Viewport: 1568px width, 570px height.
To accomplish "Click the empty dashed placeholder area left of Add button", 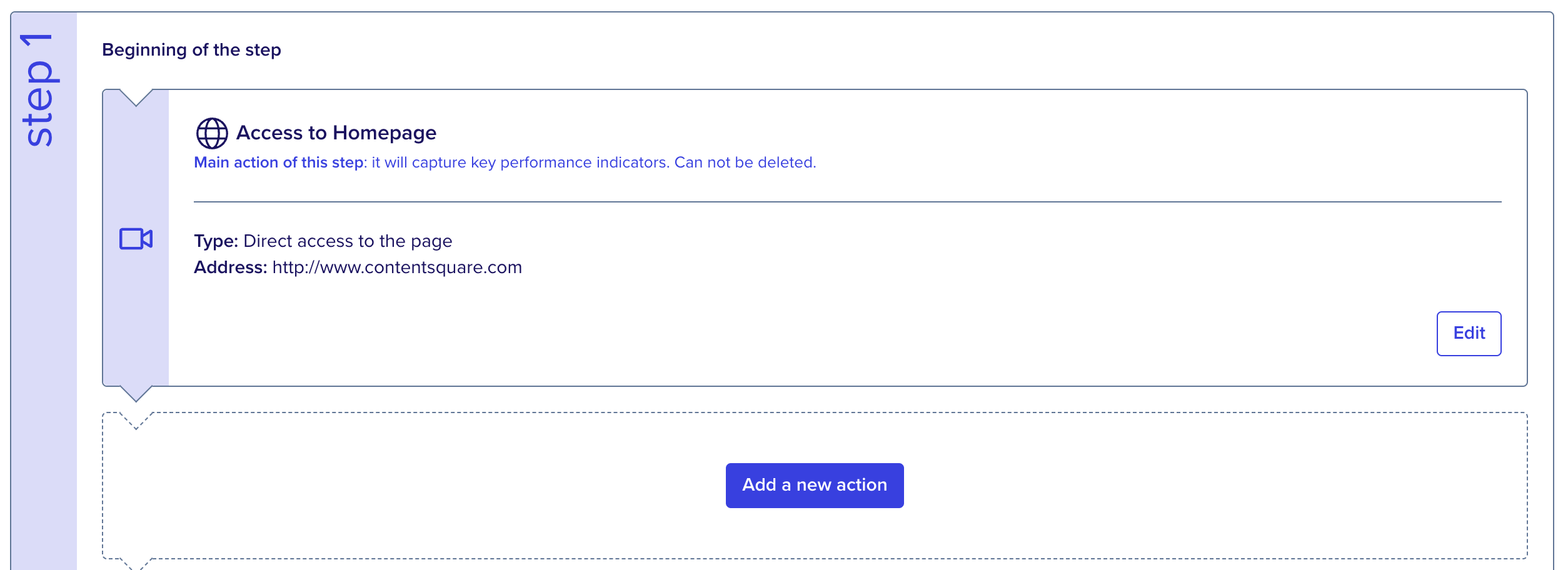I will tap(413, 486).
